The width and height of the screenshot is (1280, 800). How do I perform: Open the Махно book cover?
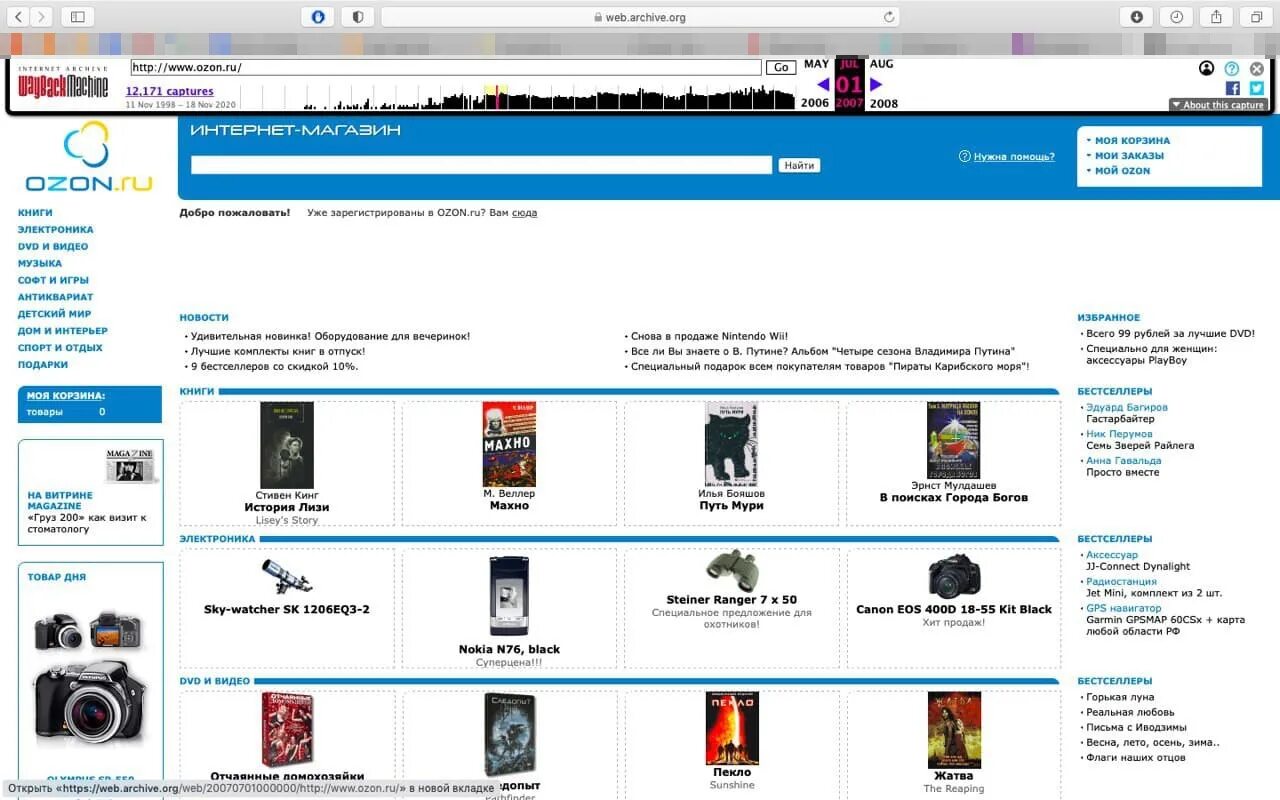[509, 445]
